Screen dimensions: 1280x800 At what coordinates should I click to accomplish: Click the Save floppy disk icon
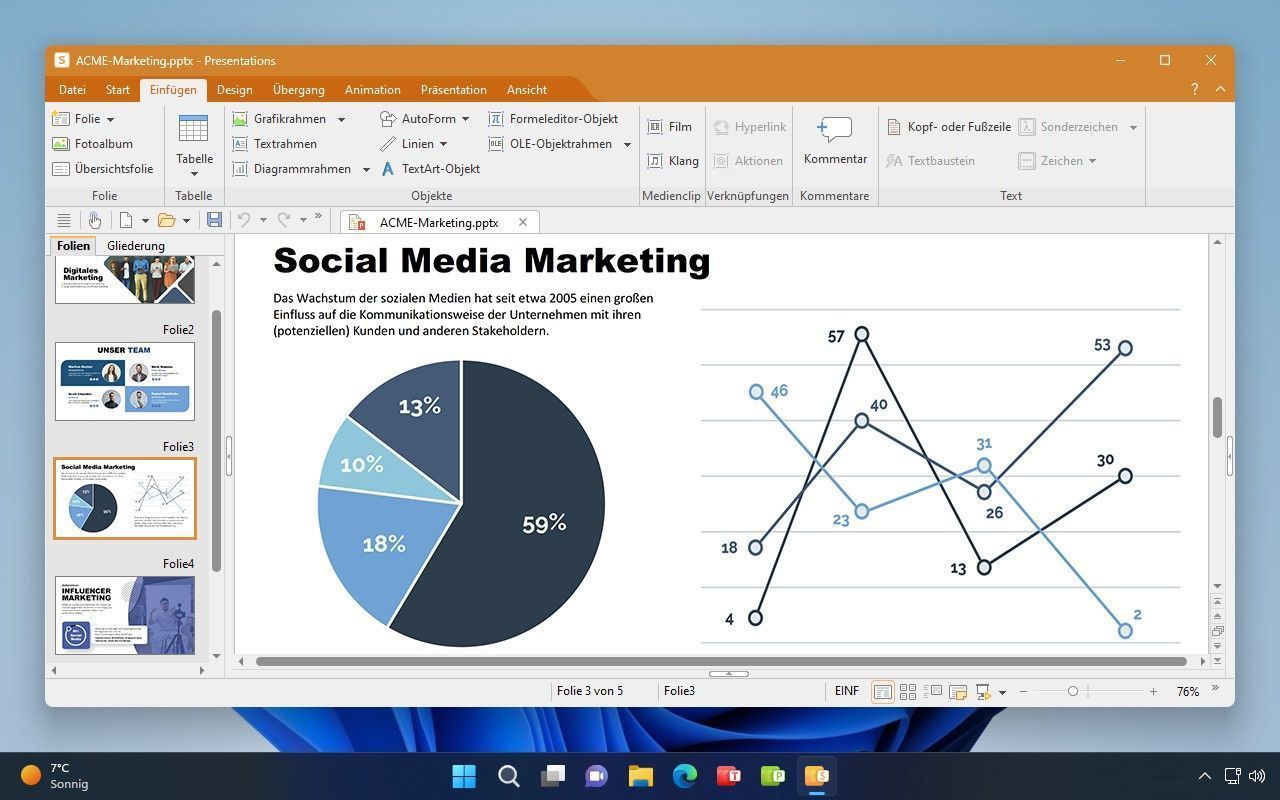click(x=214, y=220)
